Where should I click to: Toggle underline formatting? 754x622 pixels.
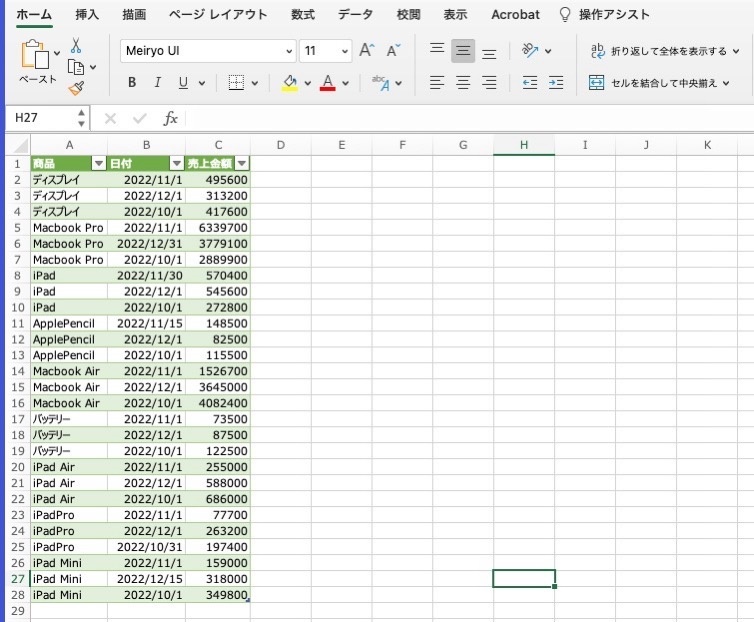pos(183,83)
